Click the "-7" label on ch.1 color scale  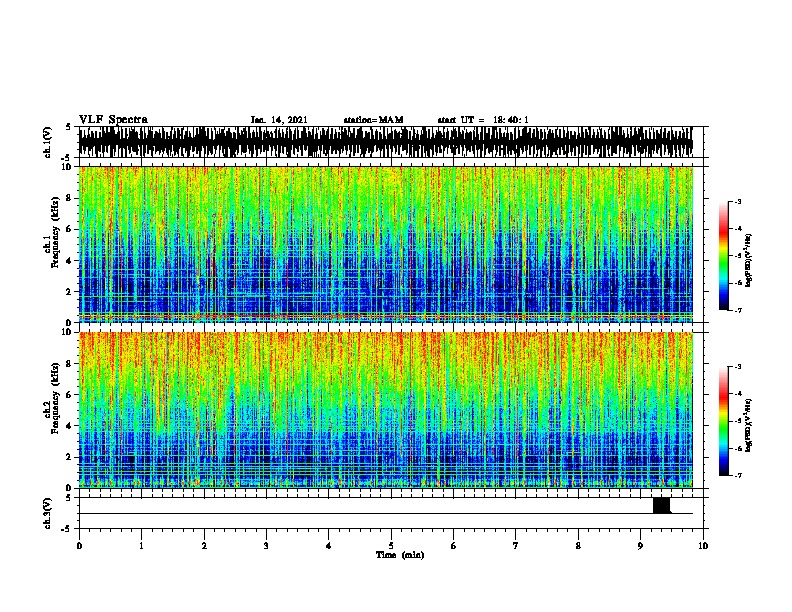tap(738, 310)
